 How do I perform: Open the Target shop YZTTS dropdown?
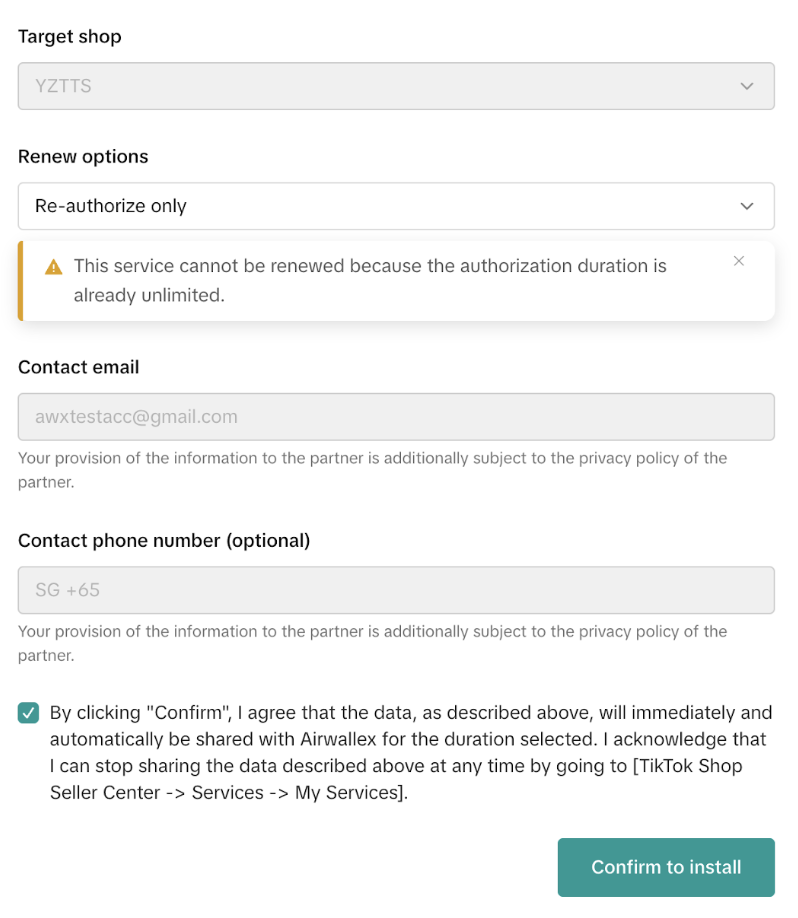(x=396, y=86)
